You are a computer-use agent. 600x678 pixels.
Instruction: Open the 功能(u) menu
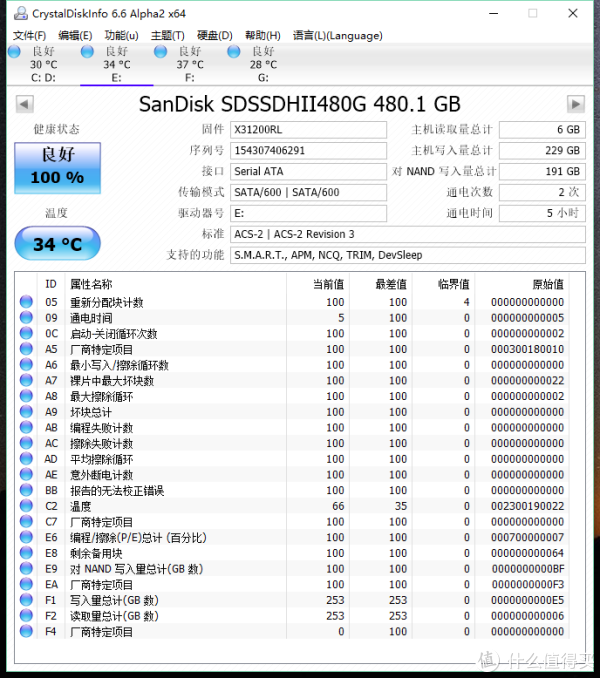click(121, 35)
